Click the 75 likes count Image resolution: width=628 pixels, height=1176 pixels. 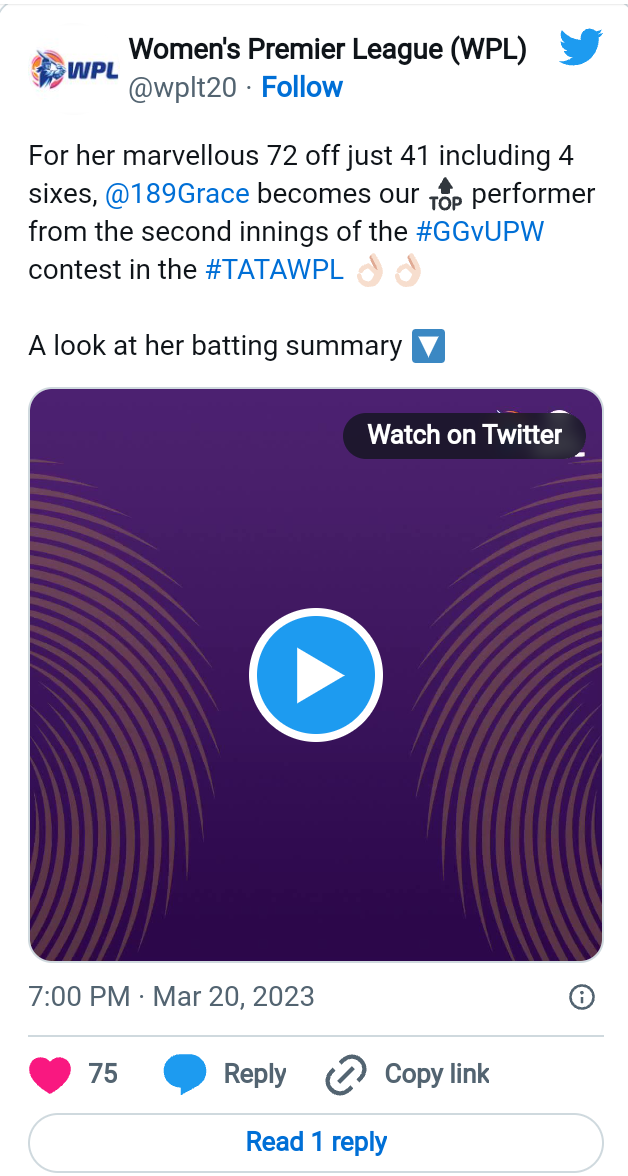(103, 1075)
